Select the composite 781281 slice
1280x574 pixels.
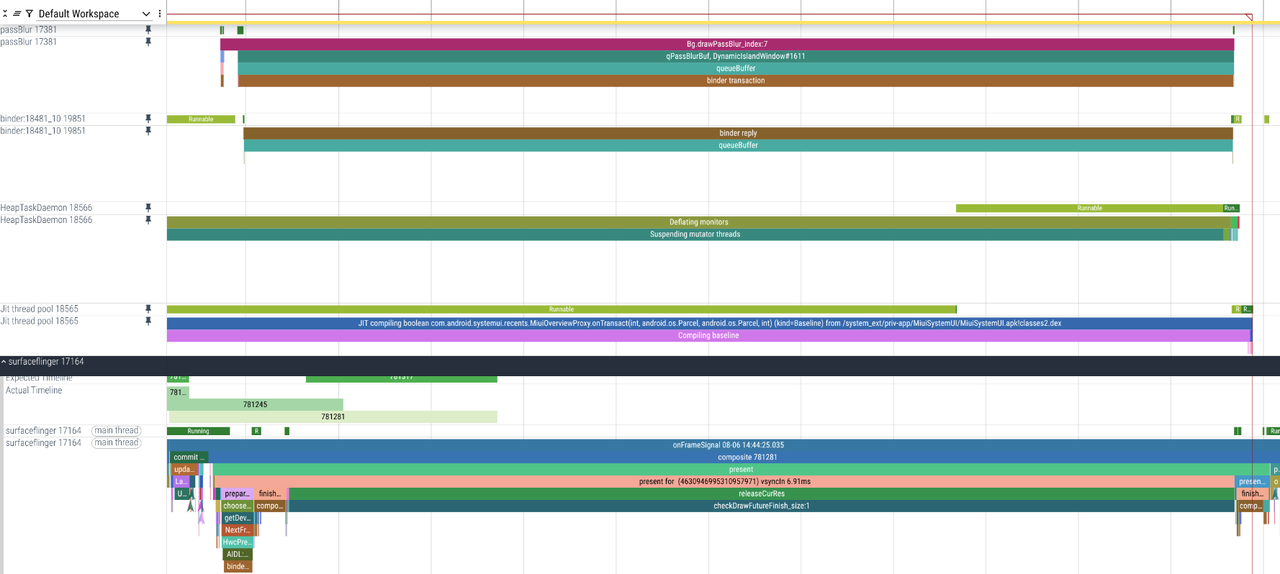point(740,457)
